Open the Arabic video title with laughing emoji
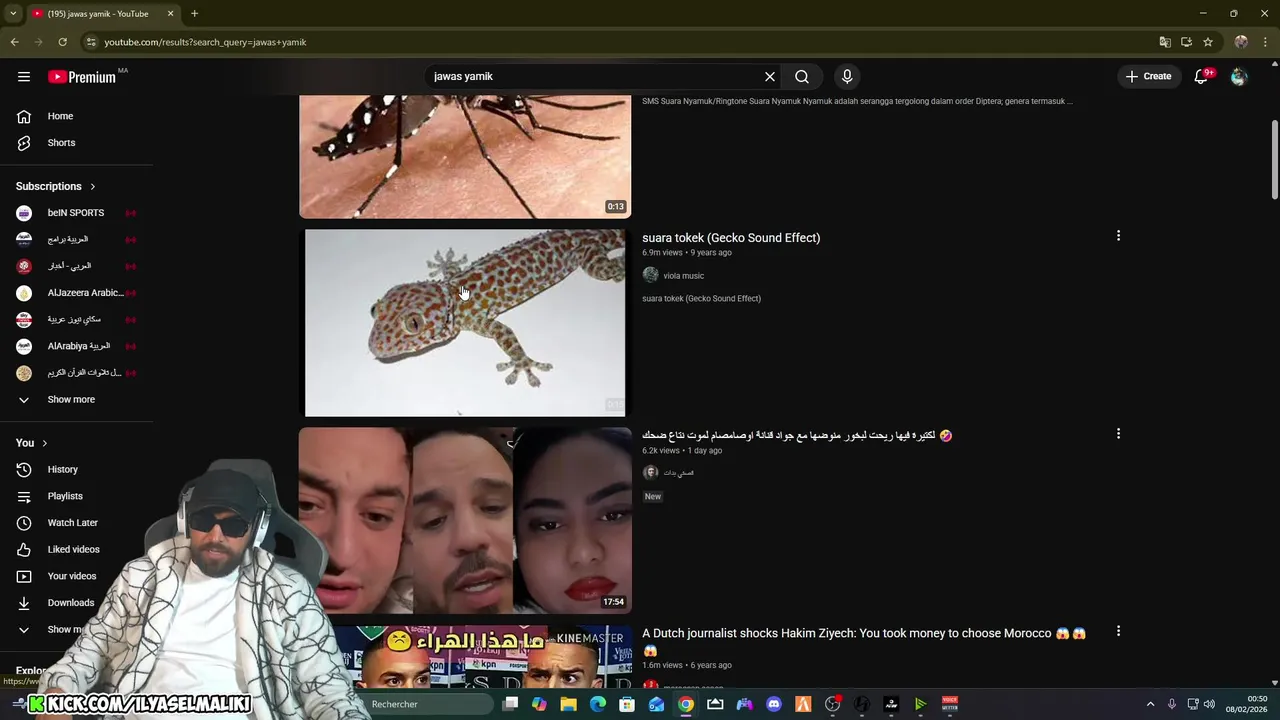 click(797, 436)
